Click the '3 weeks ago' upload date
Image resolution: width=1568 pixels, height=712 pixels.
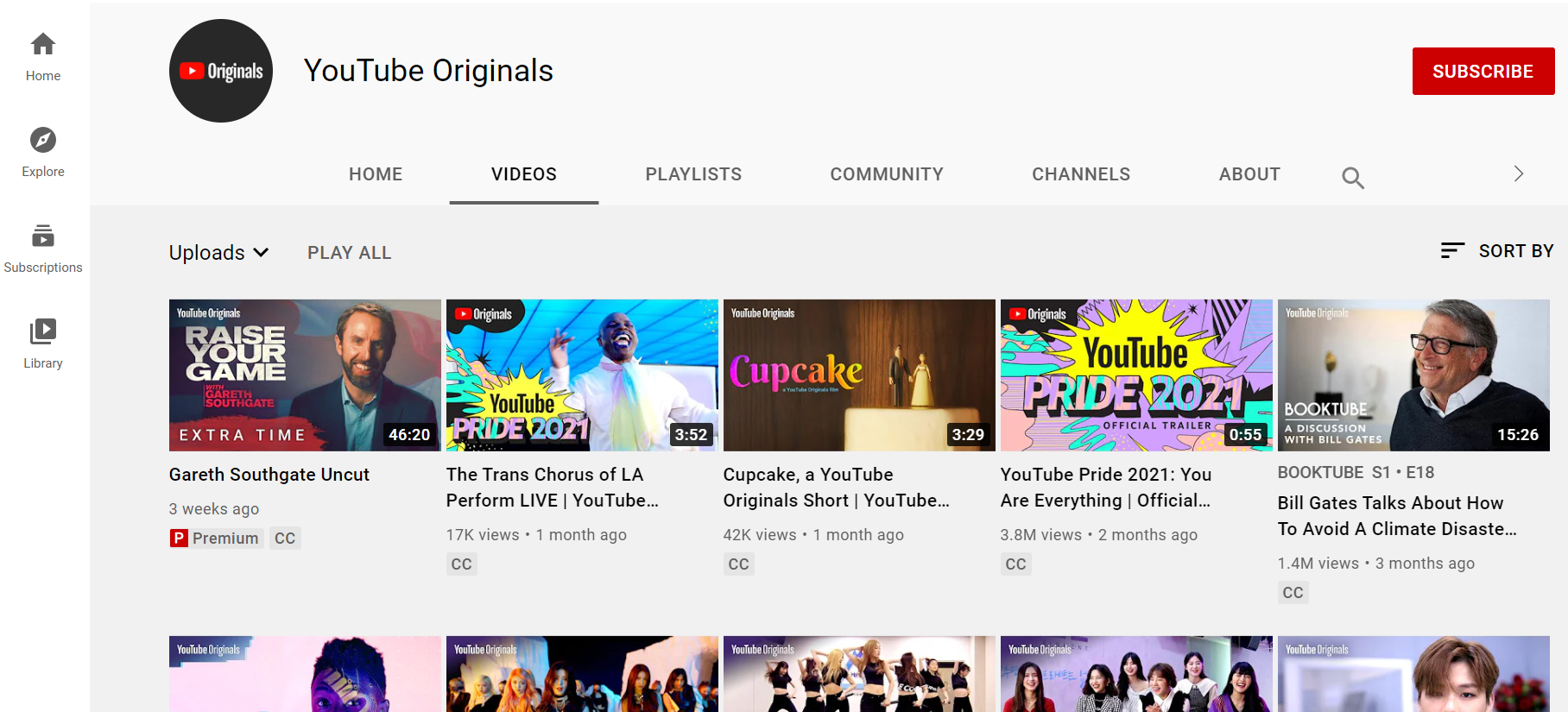point(214,509)
